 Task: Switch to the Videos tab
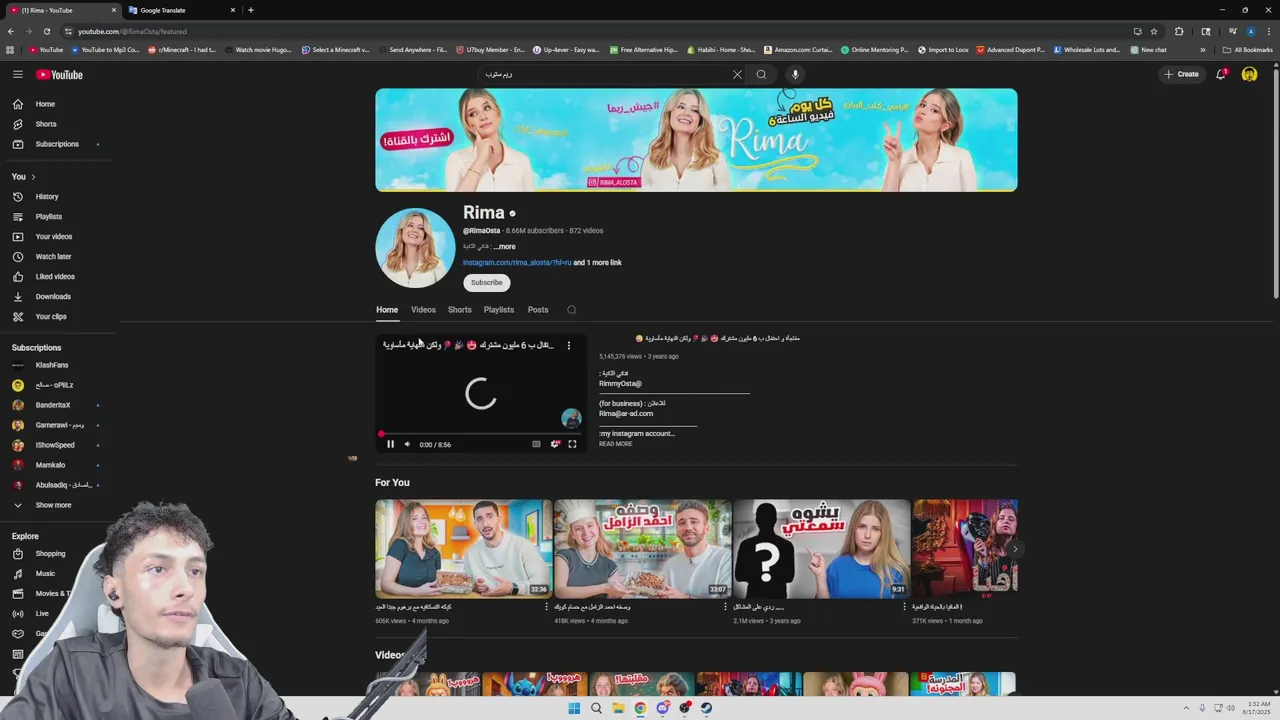(423, 310)
